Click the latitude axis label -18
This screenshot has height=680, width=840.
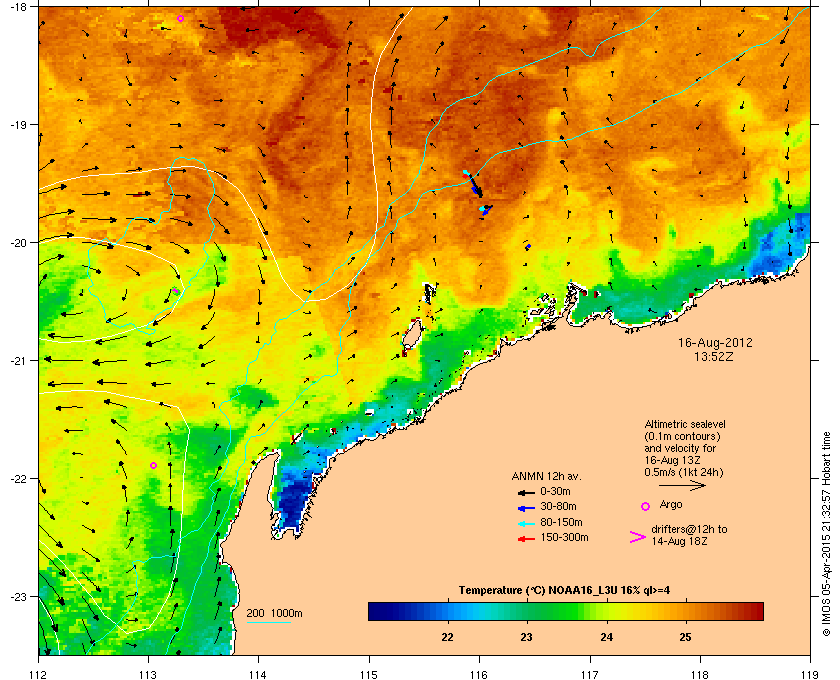coord(18,7)
